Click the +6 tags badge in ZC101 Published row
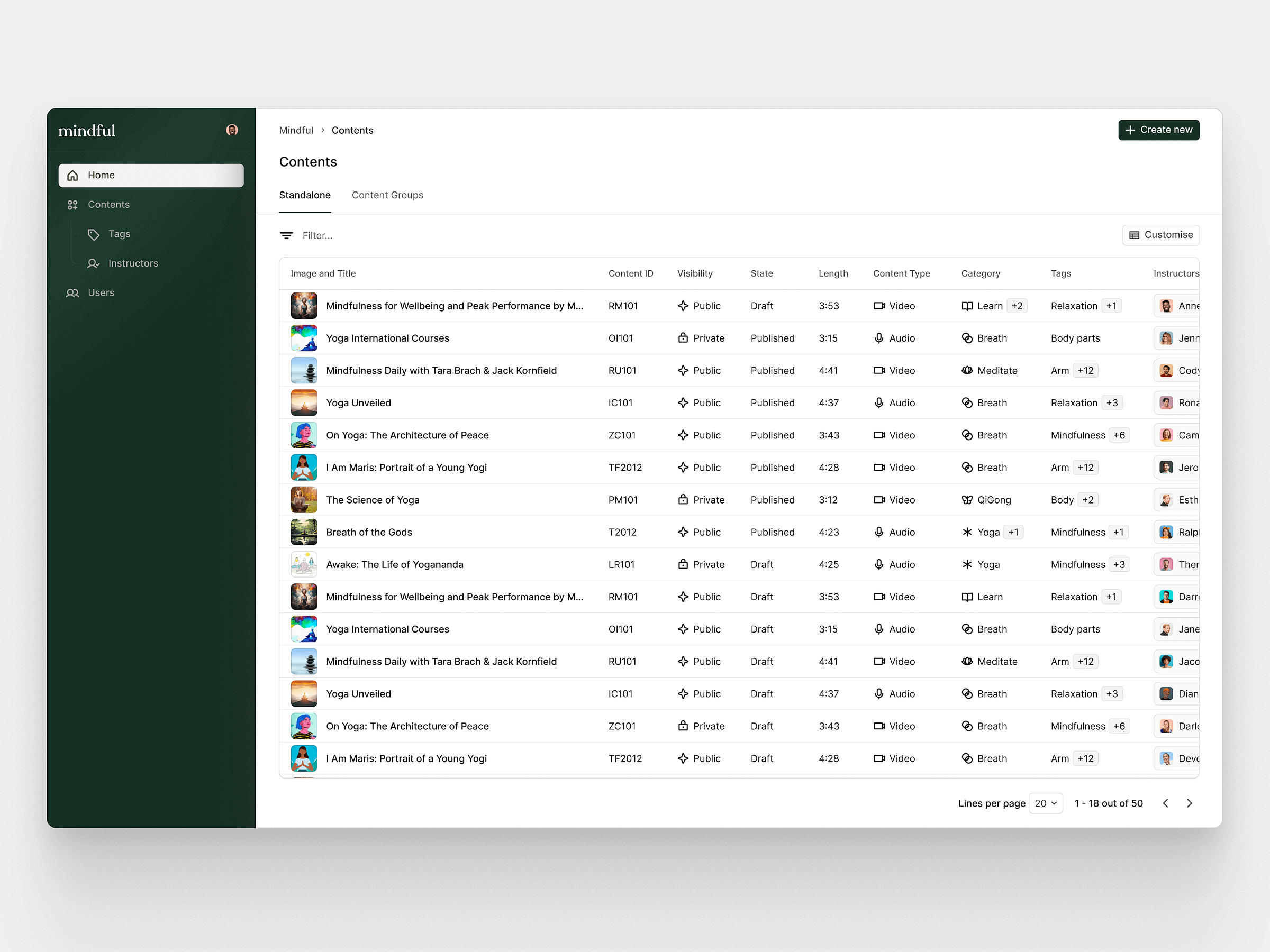Image resolution: width=1270 pixels, height=952 pixels. pos(1119,435)
